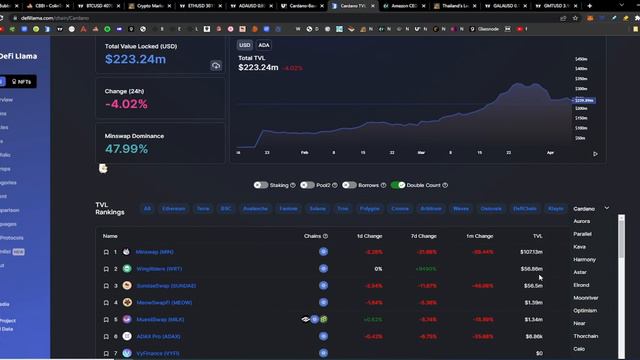Viewport: 640px width, 360px height.
Task: Click the browser address bar URL
Action: pyautogui.click(x=55, y=18)
